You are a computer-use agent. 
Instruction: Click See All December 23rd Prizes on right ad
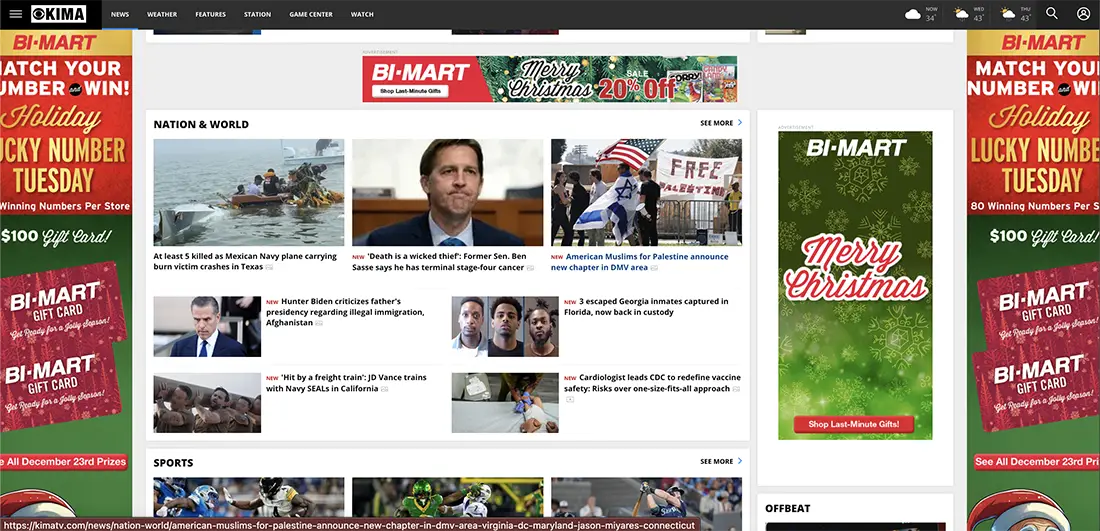coord(1036,462)
